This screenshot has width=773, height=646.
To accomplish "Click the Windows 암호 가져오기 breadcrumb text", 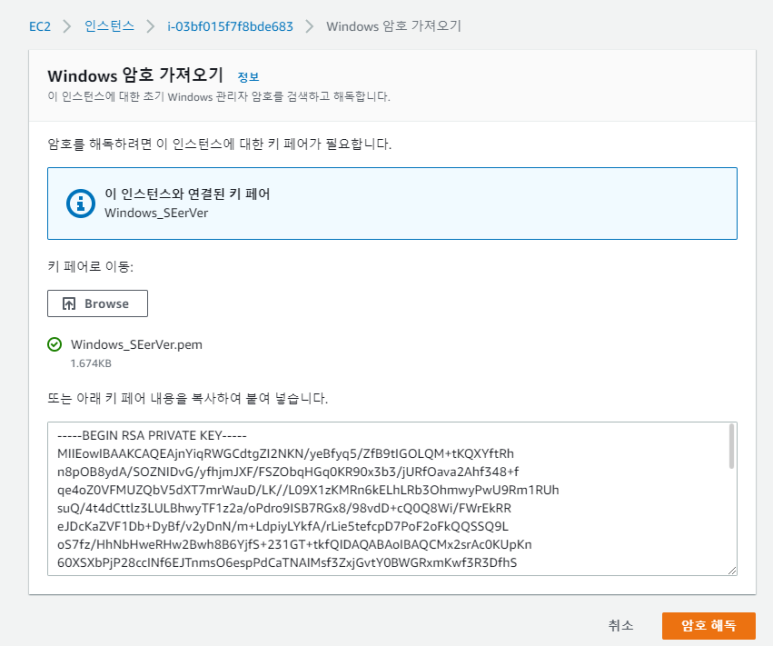I will tap(394, 26).
